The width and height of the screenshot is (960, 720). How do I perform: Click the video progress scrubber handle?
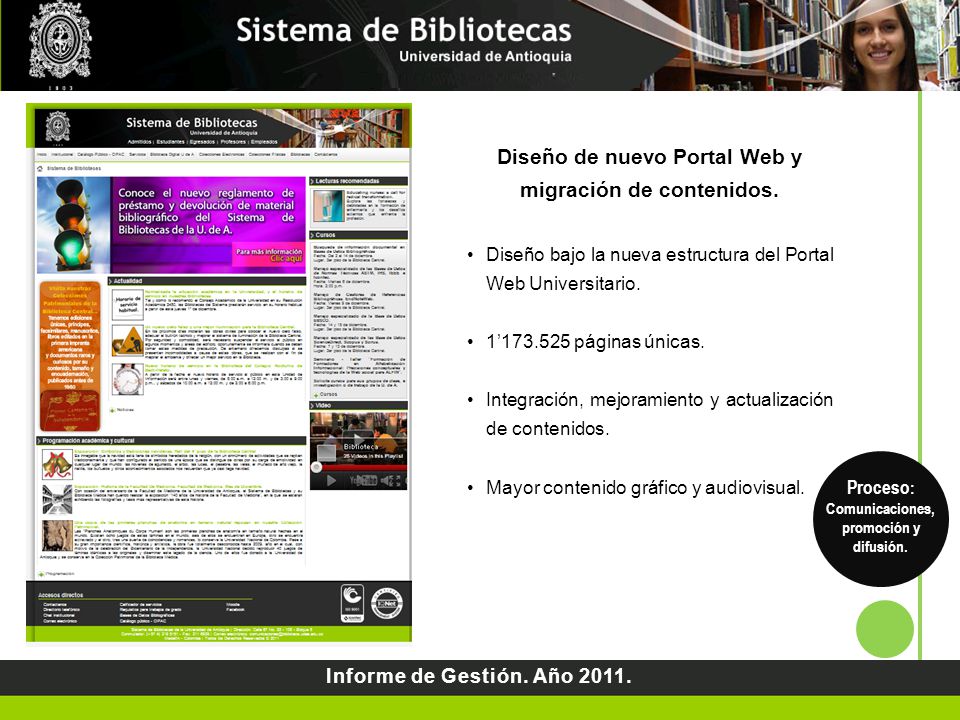click(317, 467)
